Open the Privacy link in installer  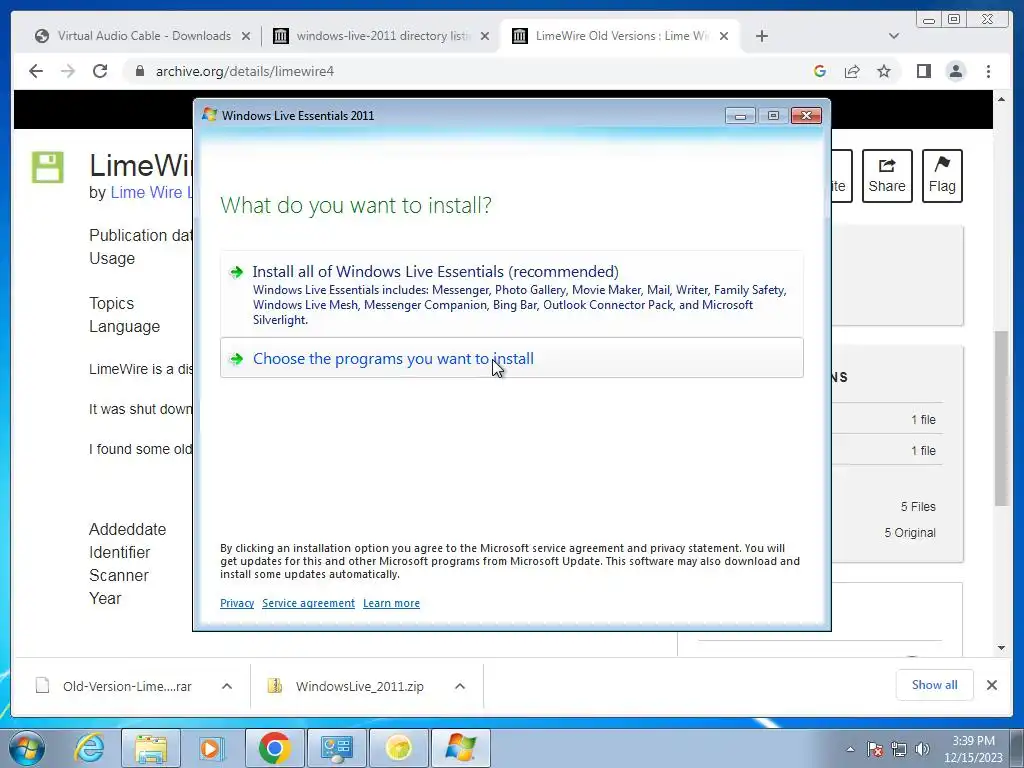(x=237, y=603)
